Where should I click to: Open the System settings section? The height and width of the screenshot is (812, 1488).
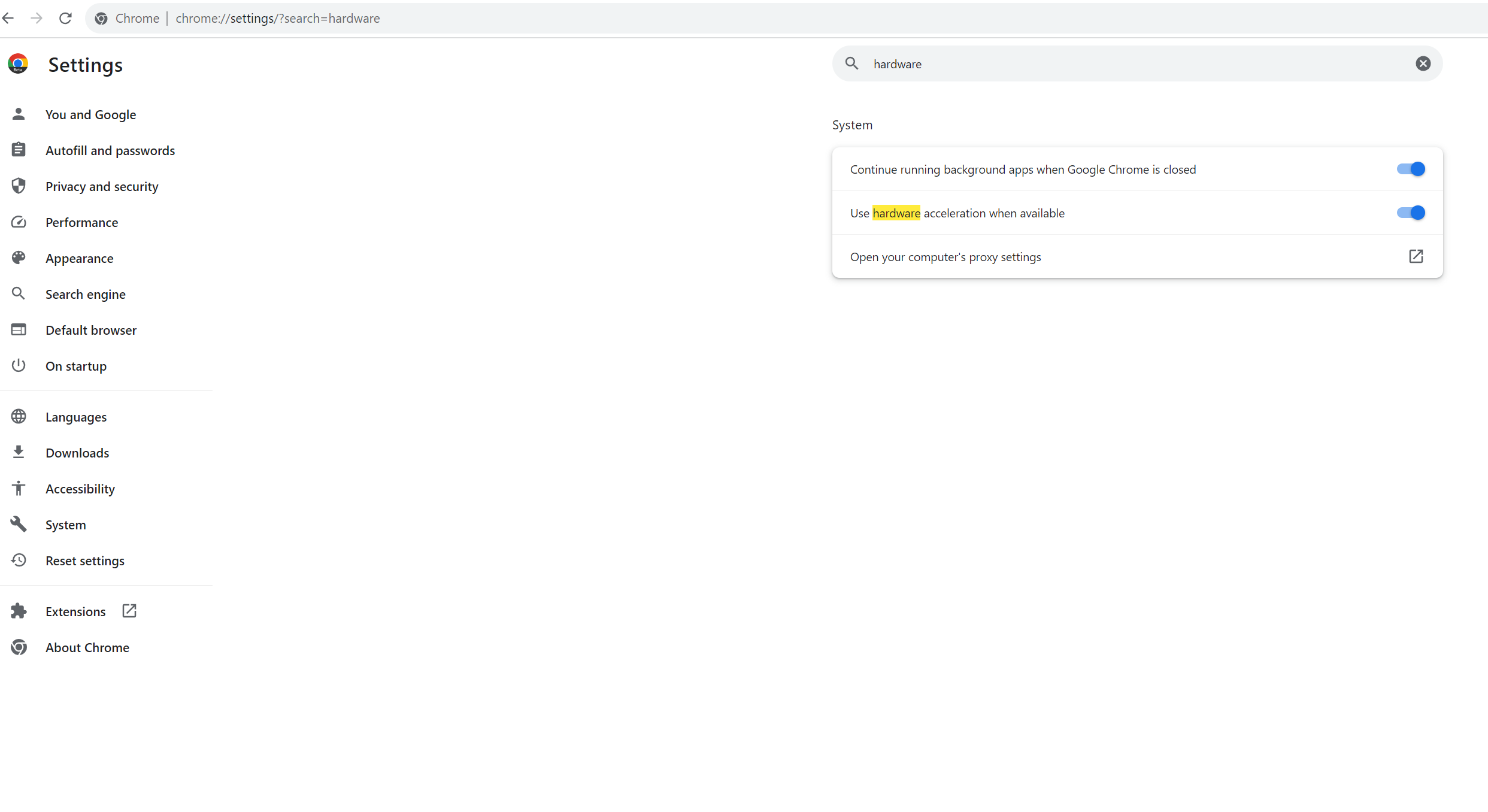pyautogui.click(x=65, y=525)
